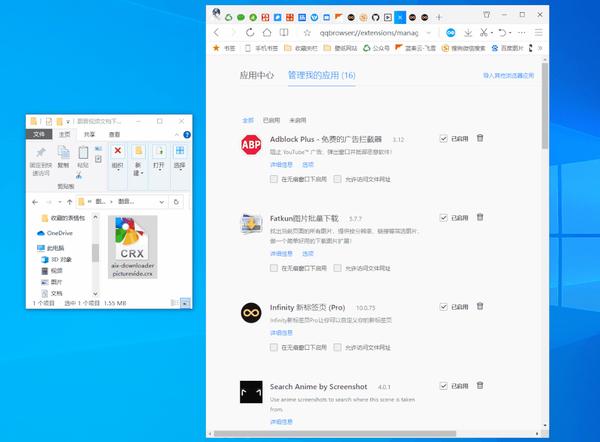Click the 导入其他浏览器应用 link
600x442 pixels.
click(x=509, y=75)
